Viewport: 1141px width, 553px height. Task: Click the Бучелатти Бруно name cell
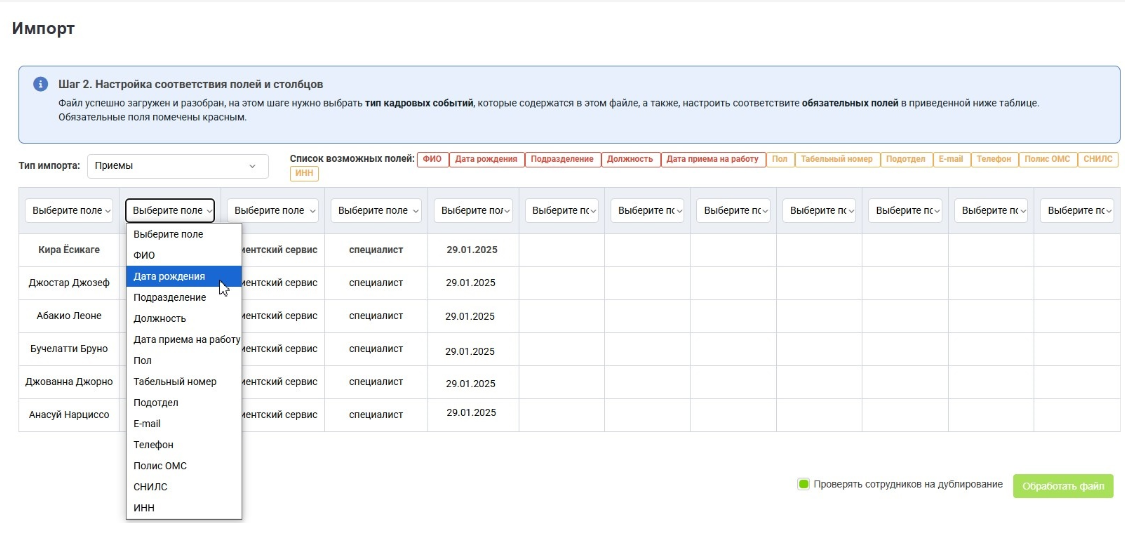pos(69,349)
